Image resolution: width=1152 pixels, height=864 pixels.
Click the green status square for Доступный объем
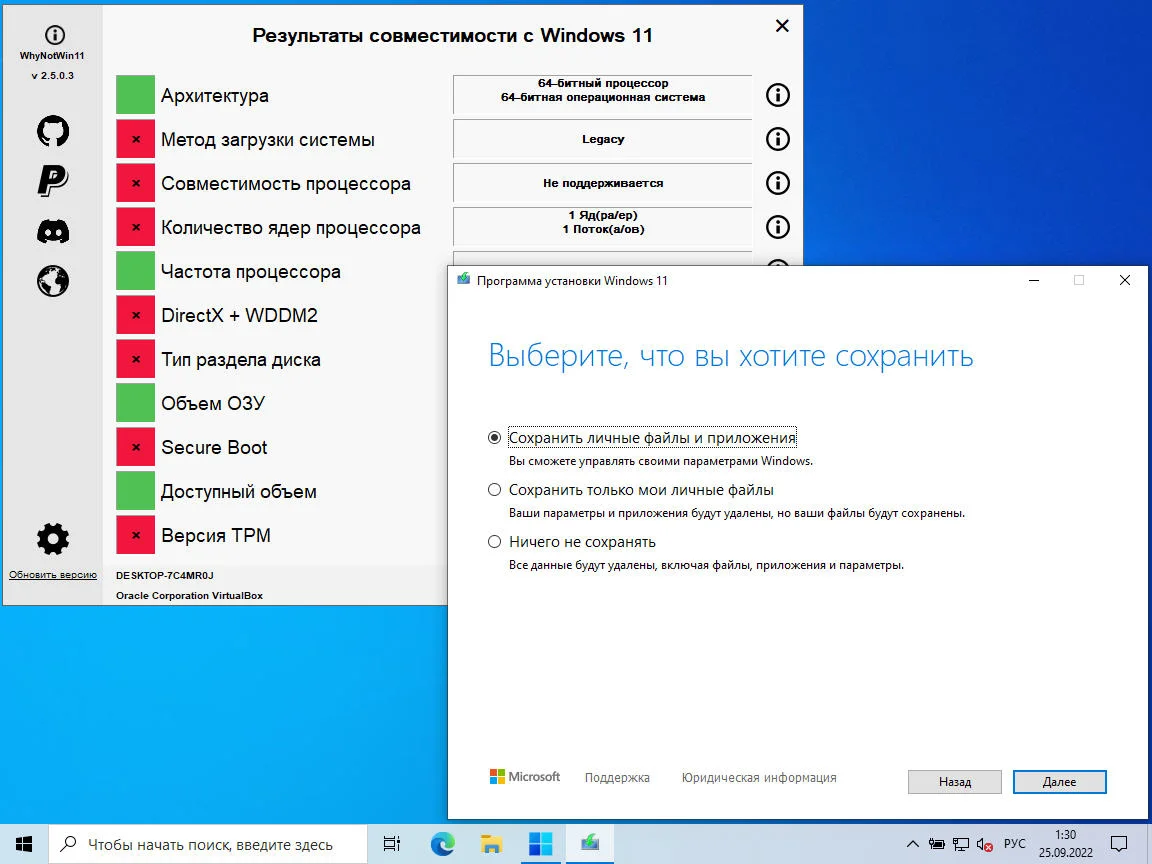tap(135, 491)
